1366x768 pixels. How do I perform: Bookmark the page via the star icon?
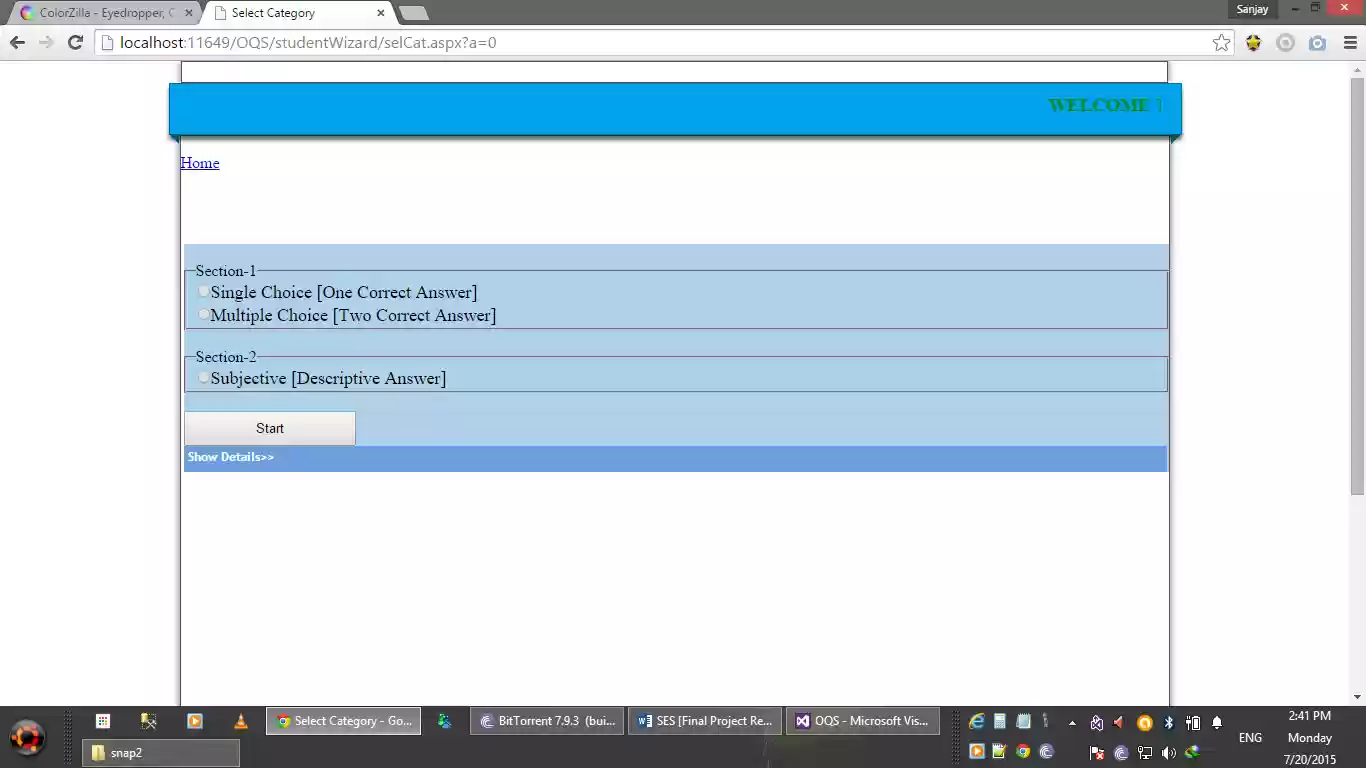(1221, 42)
